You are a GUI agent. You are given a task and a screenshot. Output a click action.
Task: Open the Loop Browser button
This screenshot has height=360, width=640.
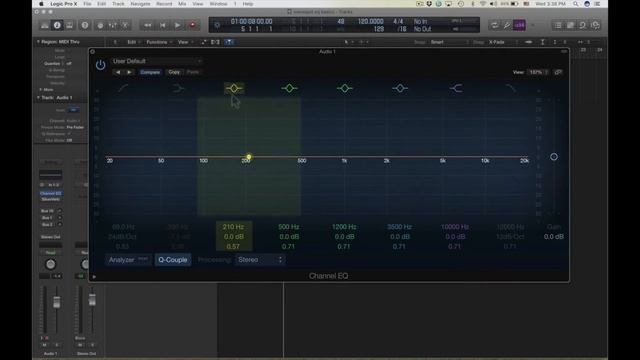pos(582,25)
